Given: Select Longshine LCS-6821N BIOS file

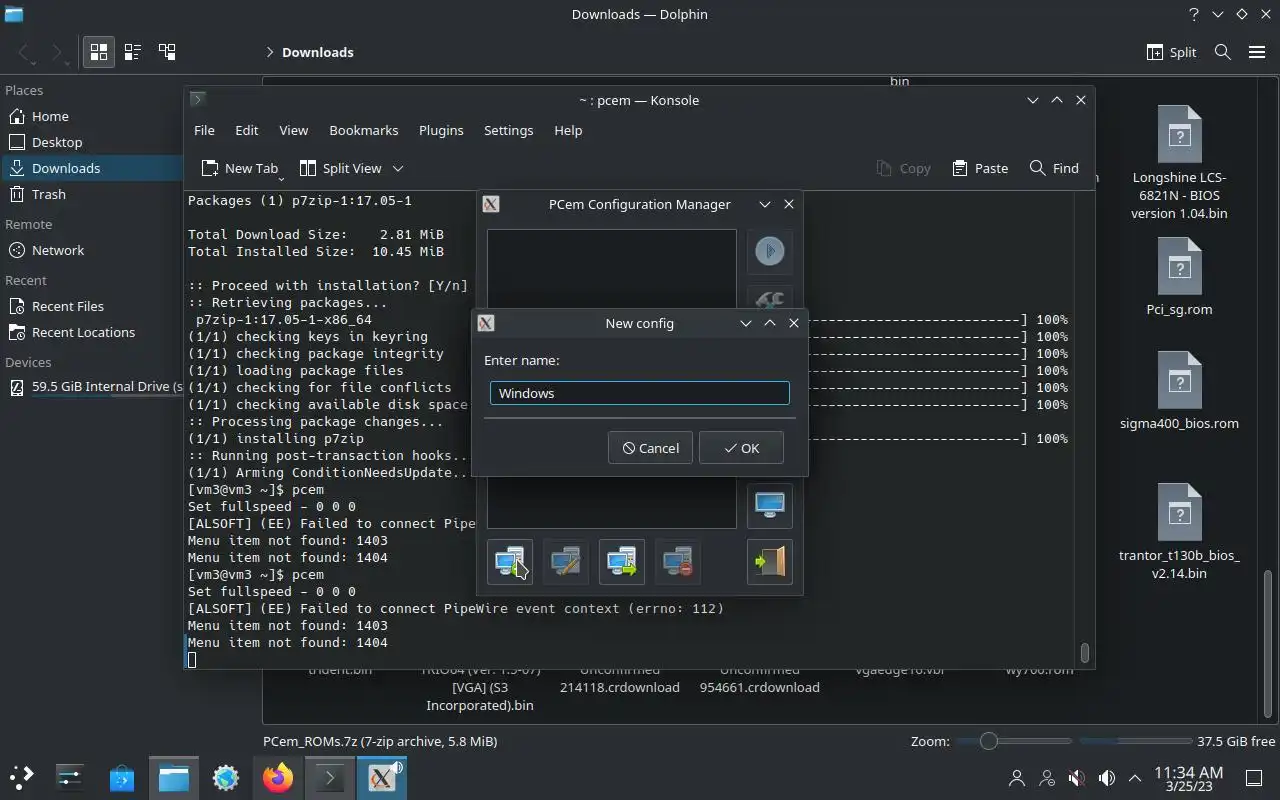Looking at the screenshot, I should coord(1179,163).
